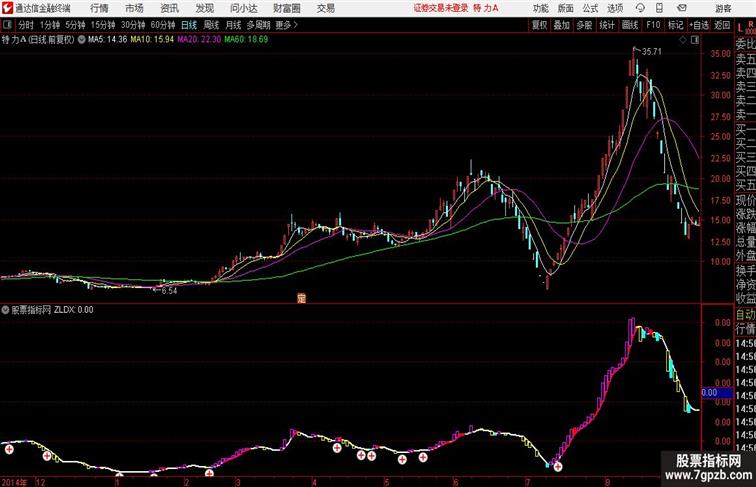Click the 证券交易未登录 login status text
Viewport: 756px width, 487px height.
[x=441, y=8]
